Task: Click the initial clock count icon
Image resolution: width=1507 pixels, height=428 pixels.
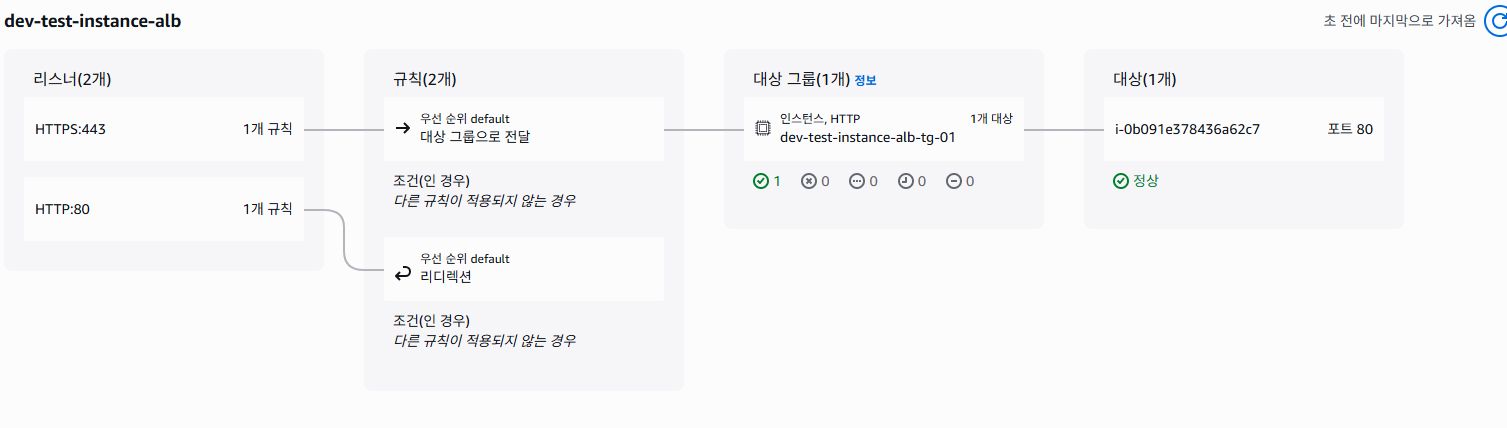Action: [905, 181]
